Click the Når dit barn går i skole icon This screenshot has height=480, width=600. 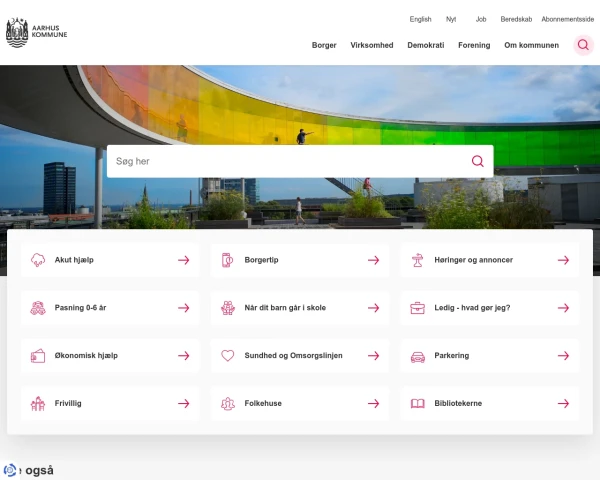click(228, 308)
